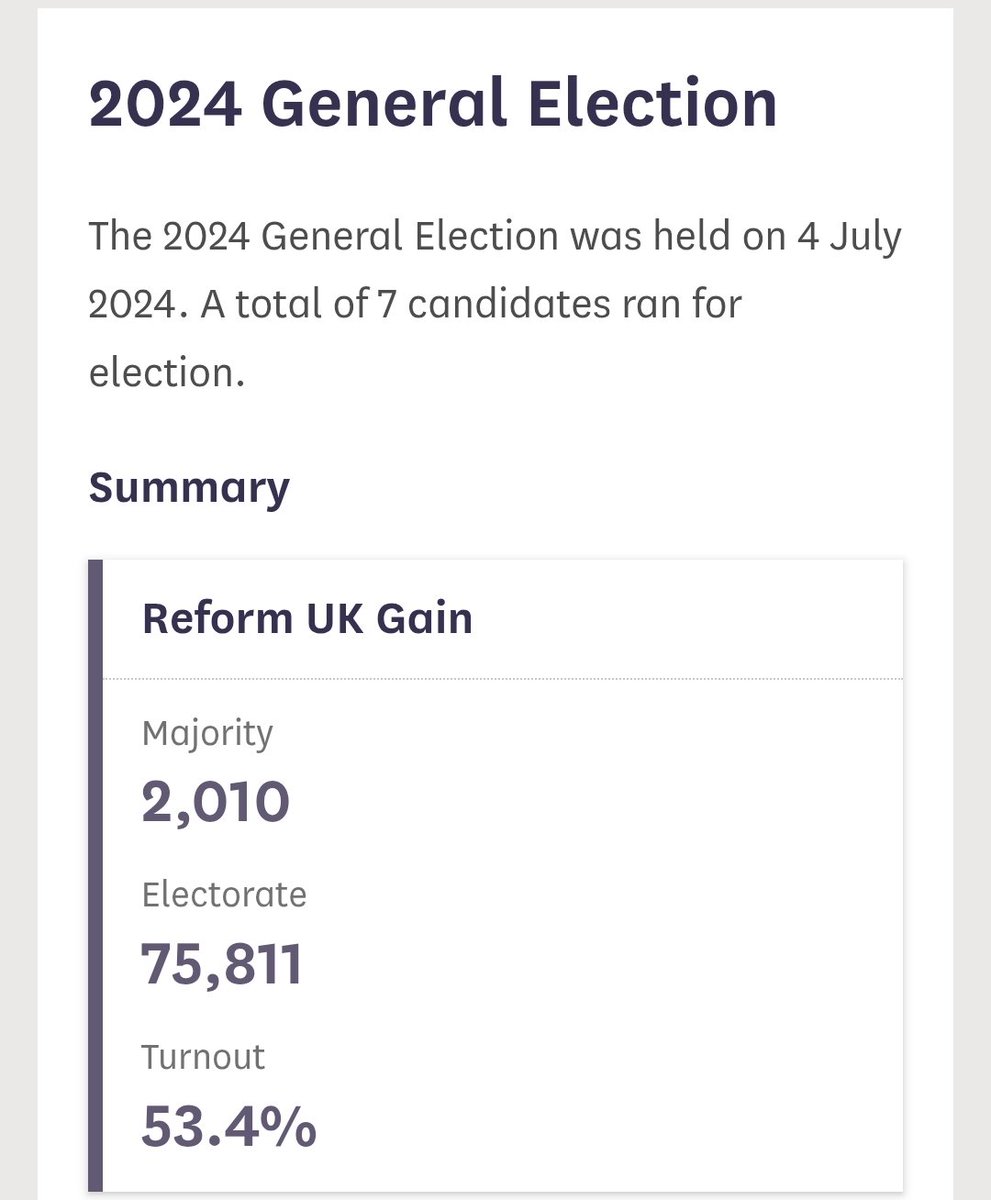Screen dimensions: 991x1200
Task: Click the majority figure 2,010
Action: 215,802
